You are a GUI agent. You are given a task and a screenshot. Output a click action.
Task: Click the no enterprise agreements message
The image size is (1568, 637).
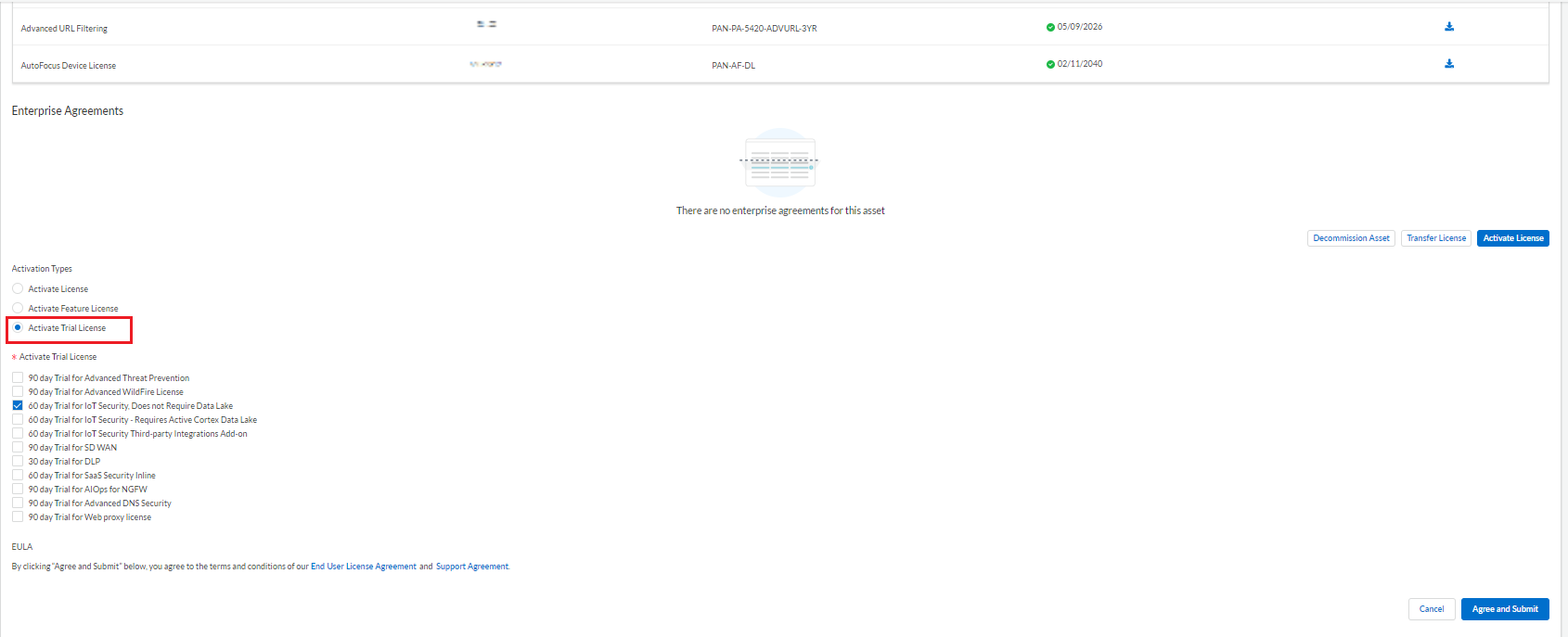tap(780, 210)
